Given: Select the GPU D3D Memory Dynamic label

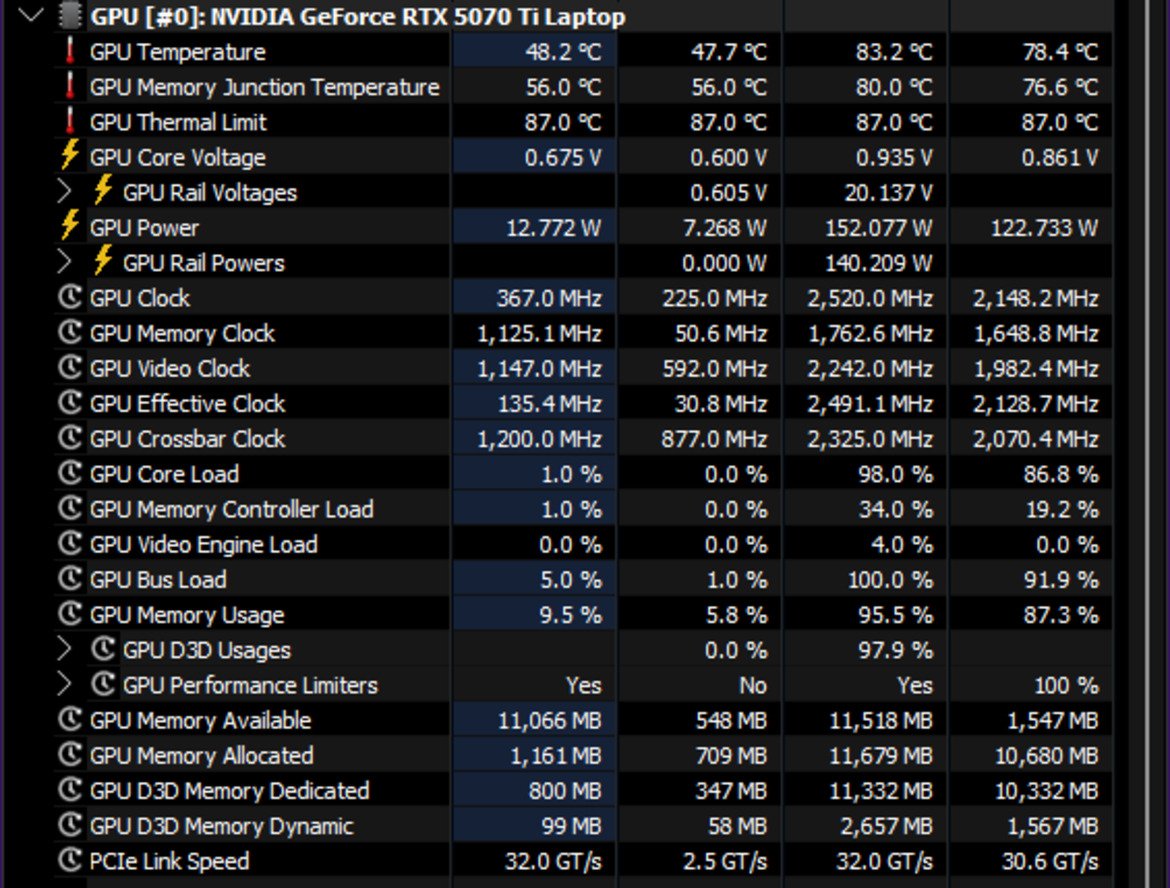Looking at the screenshot, I should [x=221, y=826].
